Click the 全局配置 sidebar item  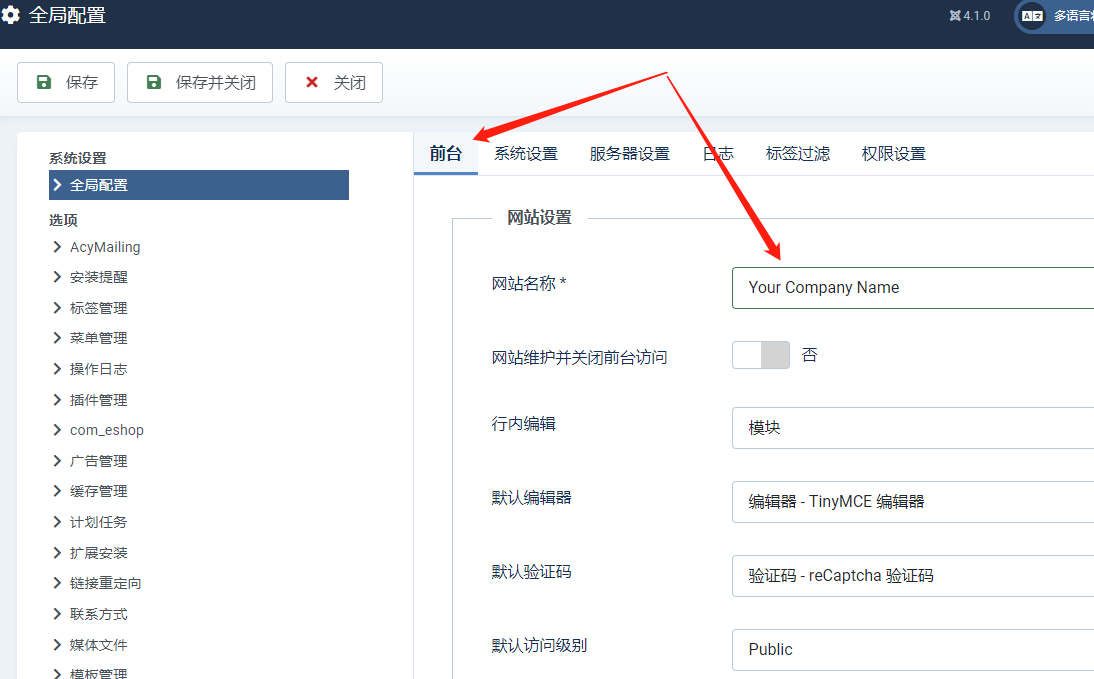pos(199,185)
